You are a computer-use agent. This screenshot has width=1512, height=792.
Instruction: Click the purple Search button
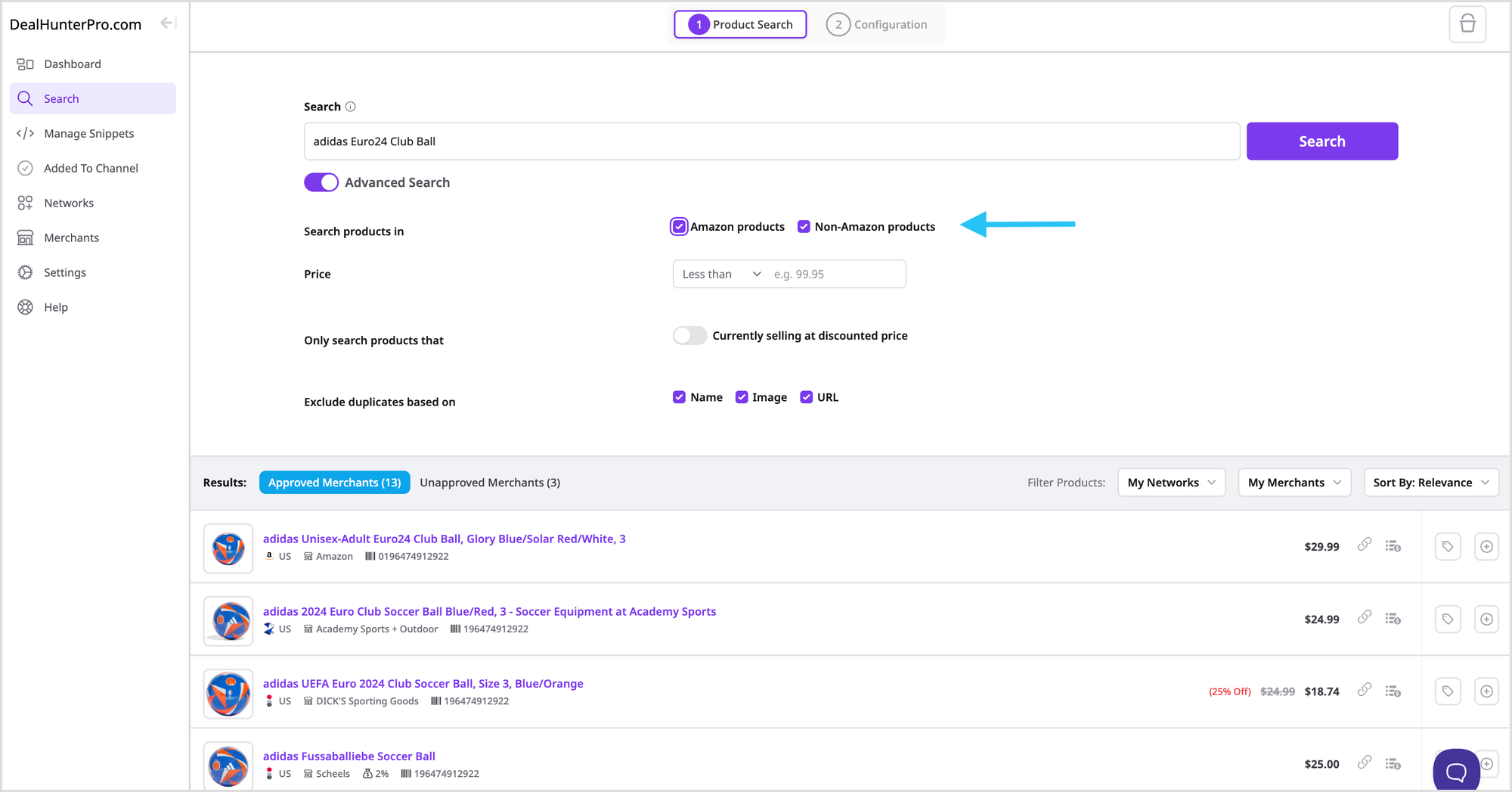tap(1322, 141)
